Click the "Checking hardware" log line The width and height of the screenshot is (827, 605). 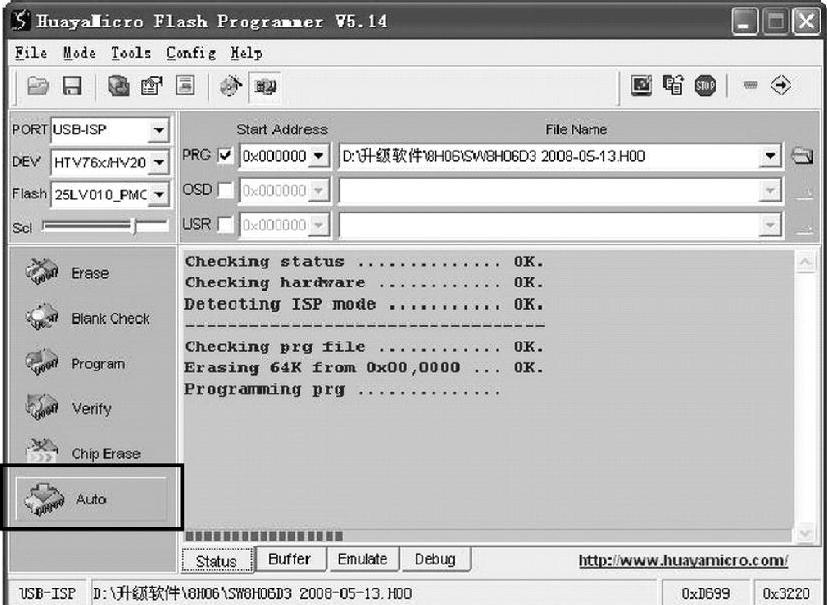[364, 283]
